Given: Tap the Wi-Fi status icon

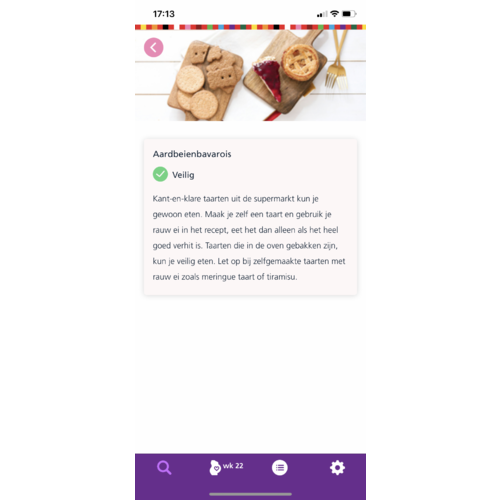Looking at the screenshot, I should 334,14.
